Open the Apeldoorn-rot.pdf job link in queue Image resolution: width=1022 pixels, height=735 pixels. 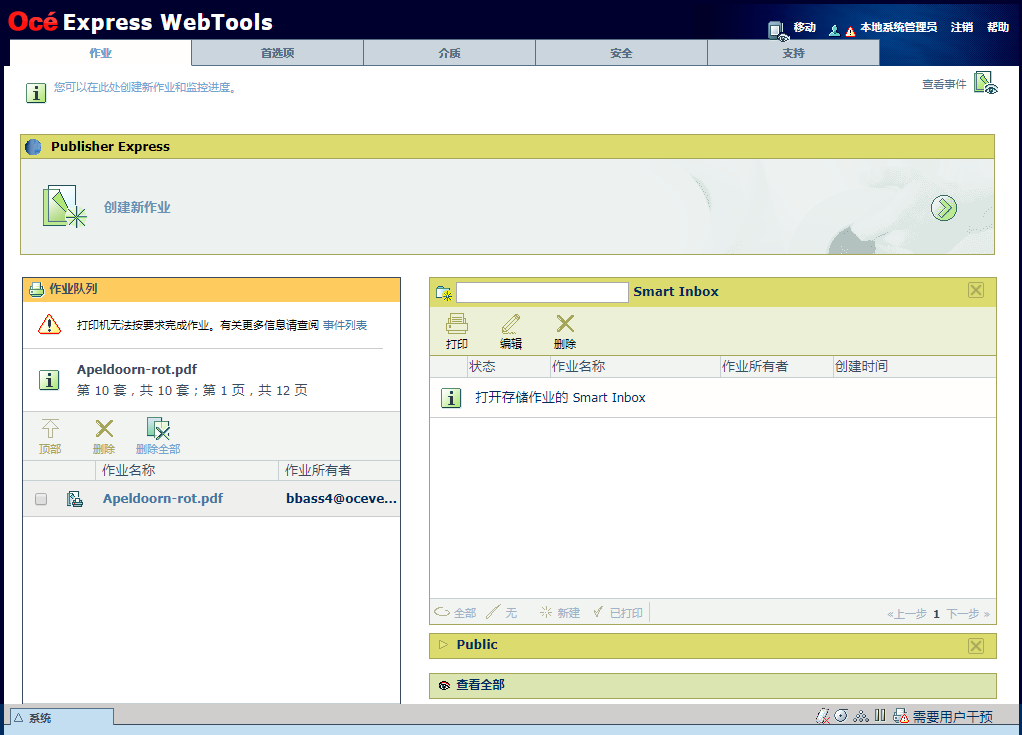point(163,498)
